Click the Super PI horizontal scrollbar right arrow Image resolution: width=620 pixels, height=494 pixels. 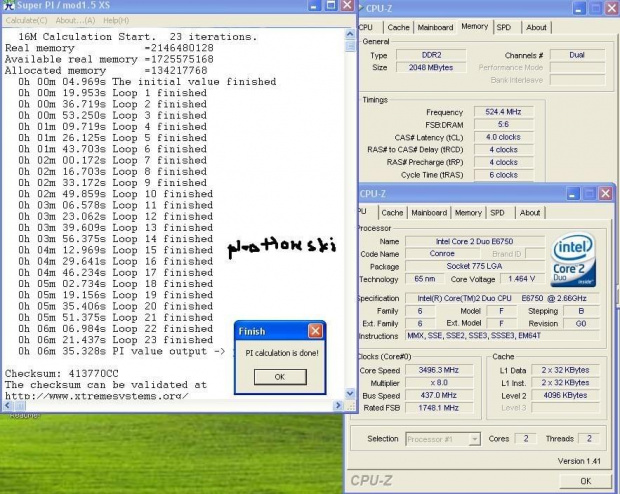pos(338,405)
